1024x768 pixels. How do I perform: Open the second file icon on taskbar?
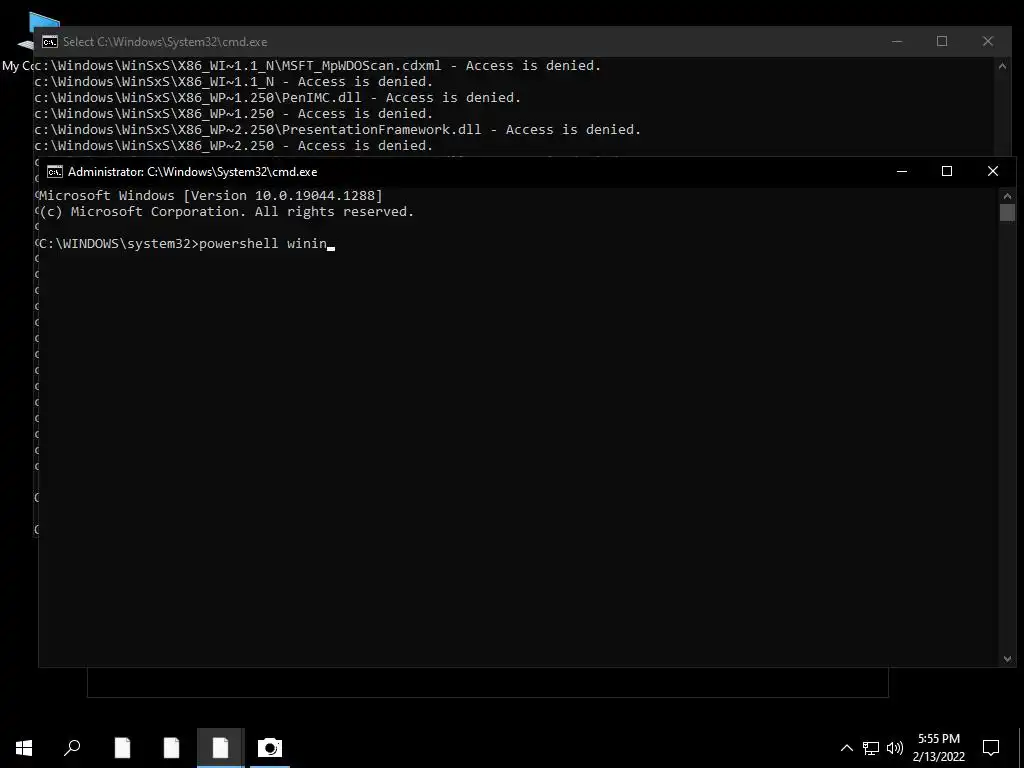click(172, 748)
